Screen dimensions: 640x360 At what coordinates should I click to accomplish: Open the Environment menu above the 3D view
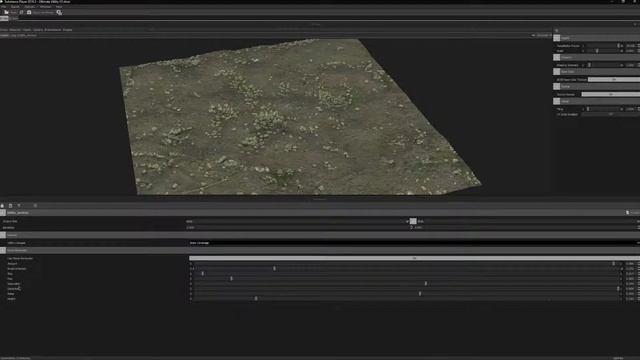tap(53, 30)
